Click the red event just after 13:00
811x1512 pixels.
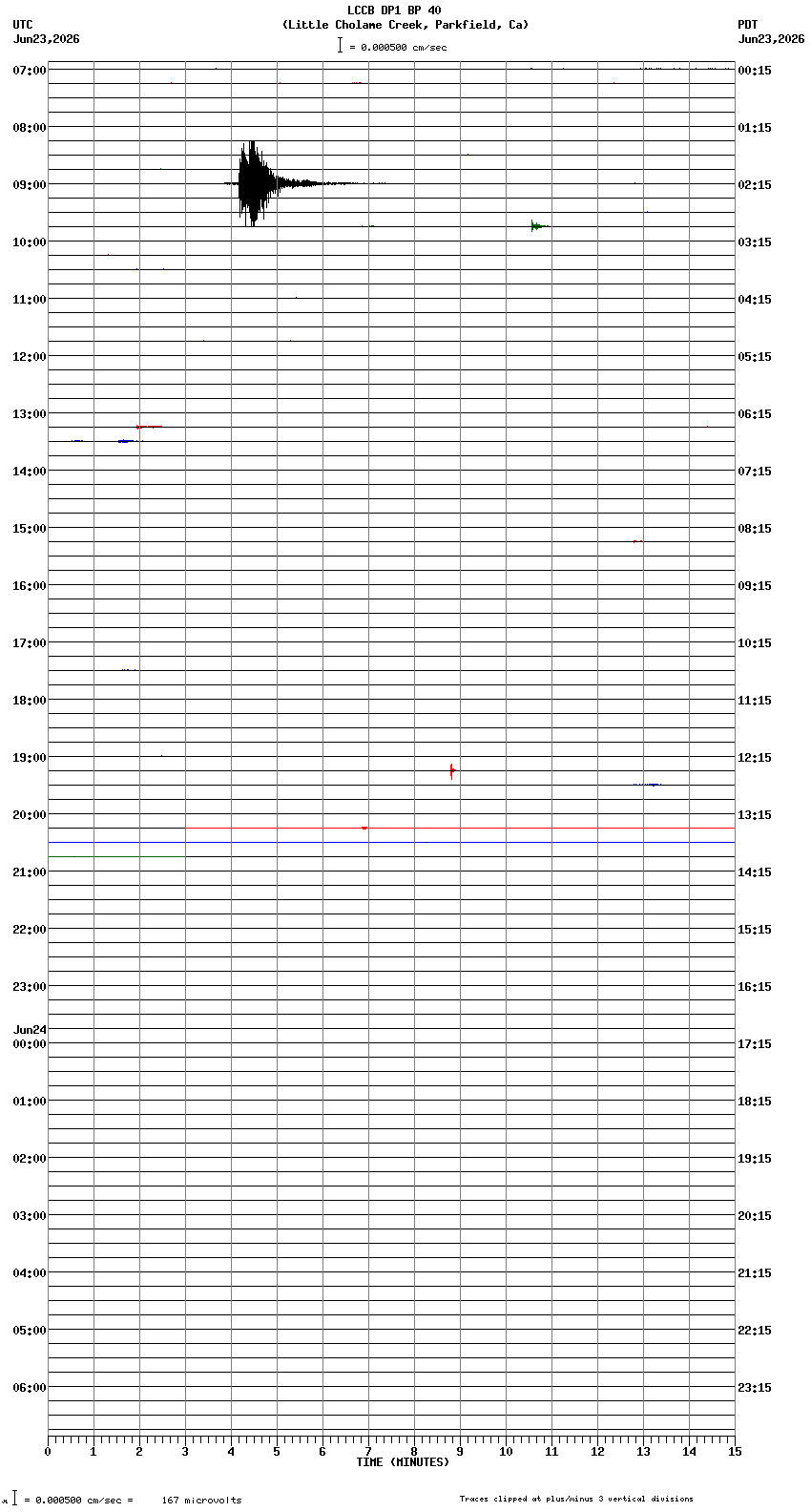pos(149,427)
